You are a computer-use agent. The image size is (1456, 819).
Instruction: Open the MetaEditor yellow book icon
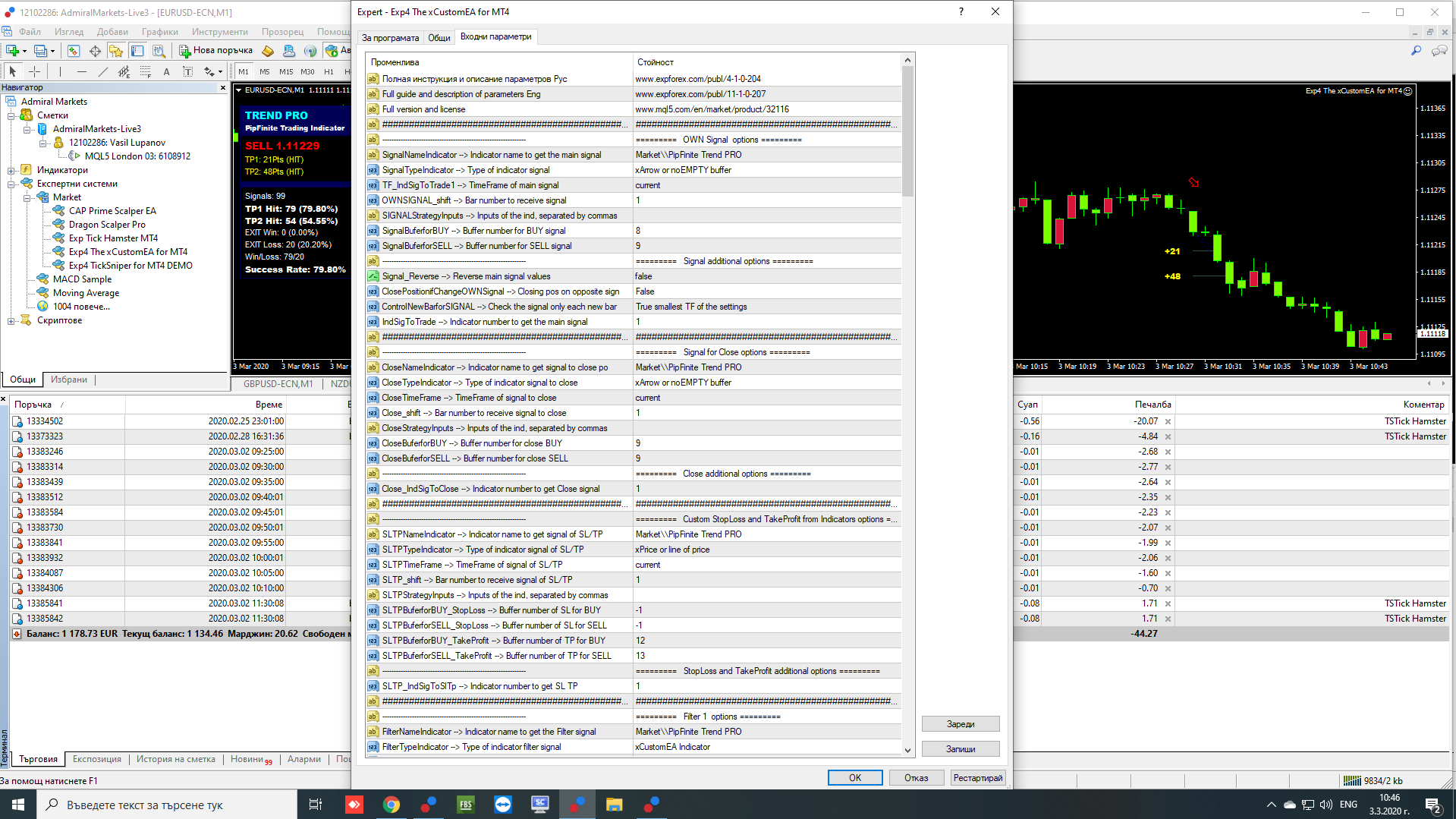click(268, 51)
